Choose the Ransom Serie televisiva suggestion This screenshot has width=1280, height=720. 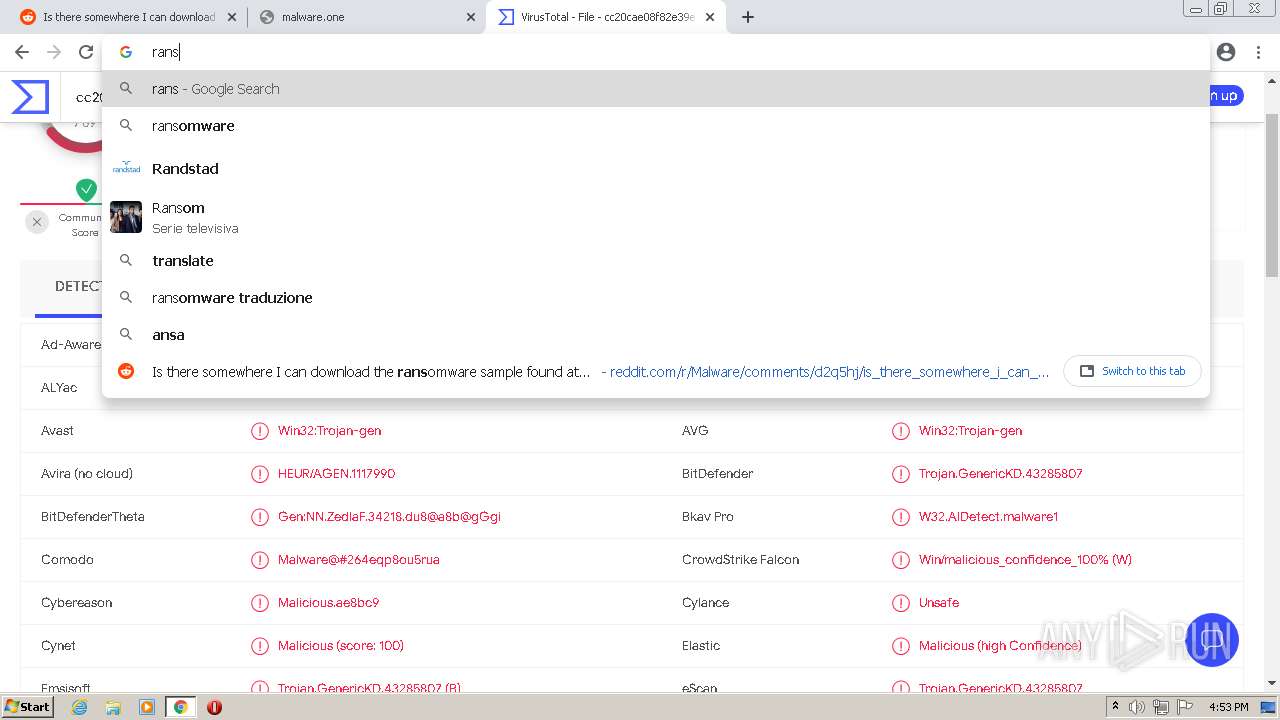point(656,217)
